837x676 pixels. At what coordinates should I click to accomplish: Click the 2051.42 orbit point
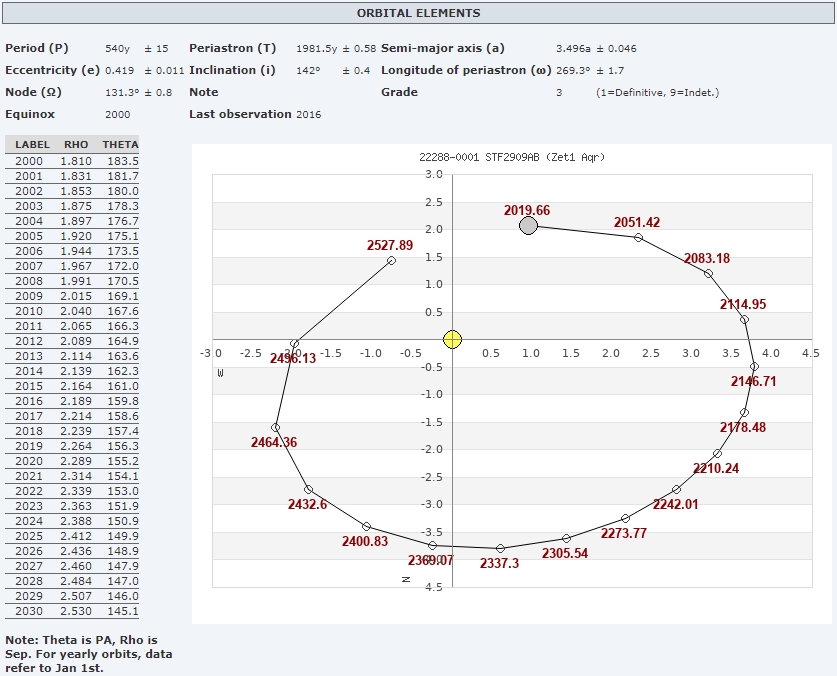coord(638,237)
